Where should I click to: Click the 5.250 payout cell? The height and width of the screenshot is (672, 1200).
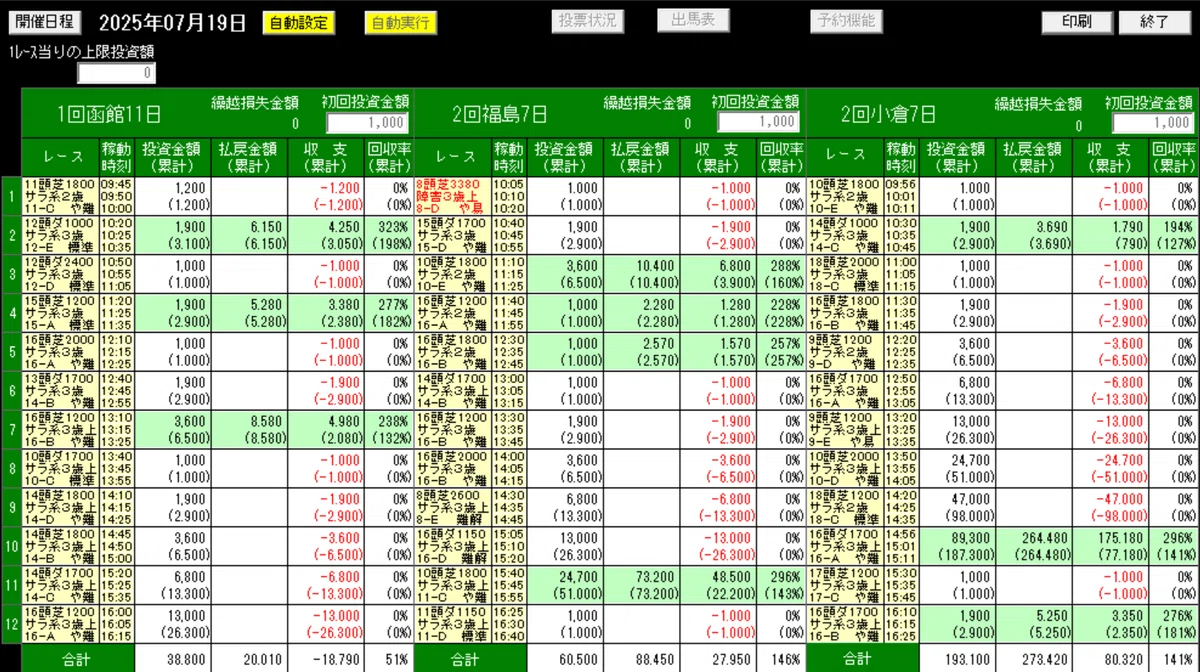pyautogui.click(x=1034, y=623)
